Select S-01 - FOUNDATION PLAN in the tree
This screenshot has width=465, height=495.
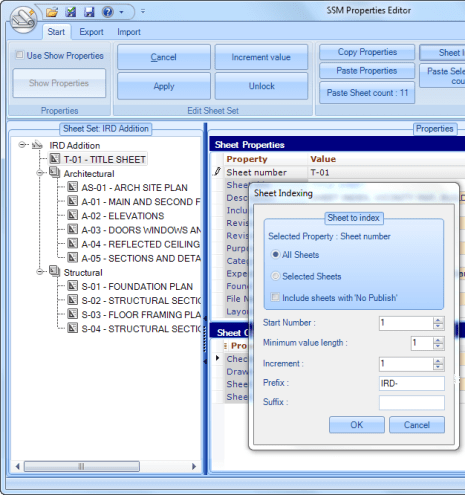137,287
